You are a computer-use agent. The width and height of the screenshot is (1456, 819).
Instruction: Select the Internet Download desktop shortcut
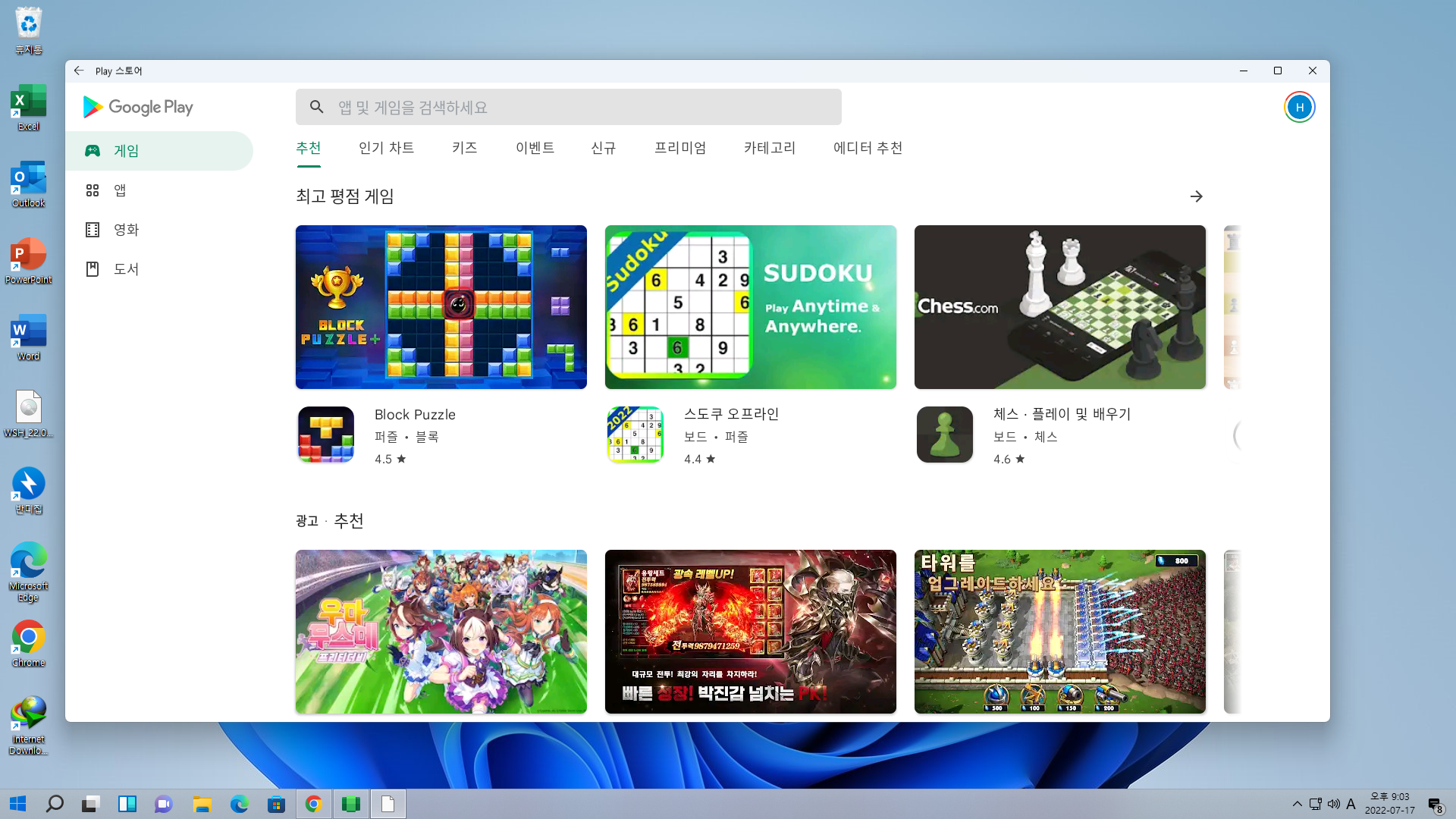[x=29, y=726]
